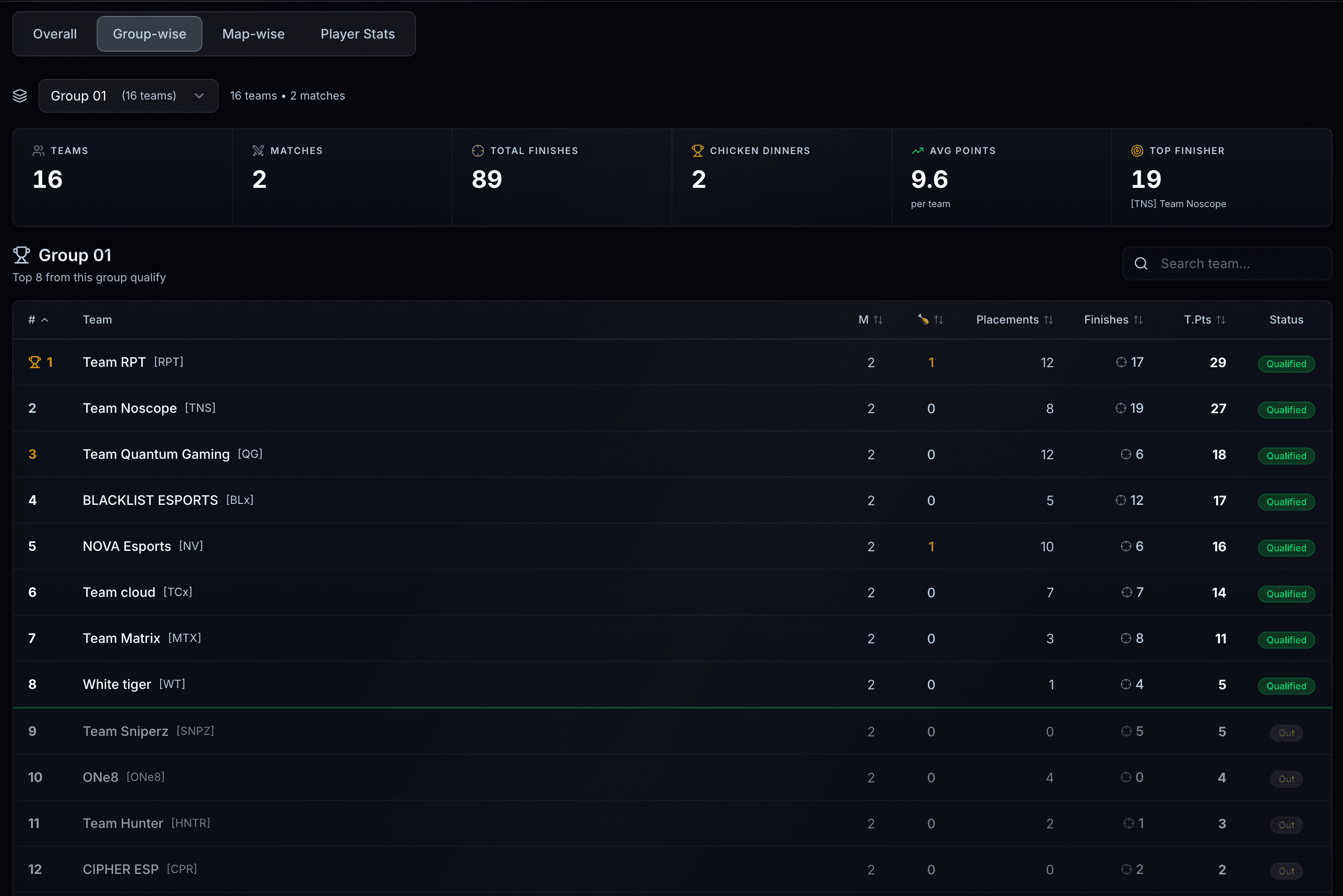The image size is (1343, 896).
Task: Select NOVA Esports team name
Action: coord(127,546)
